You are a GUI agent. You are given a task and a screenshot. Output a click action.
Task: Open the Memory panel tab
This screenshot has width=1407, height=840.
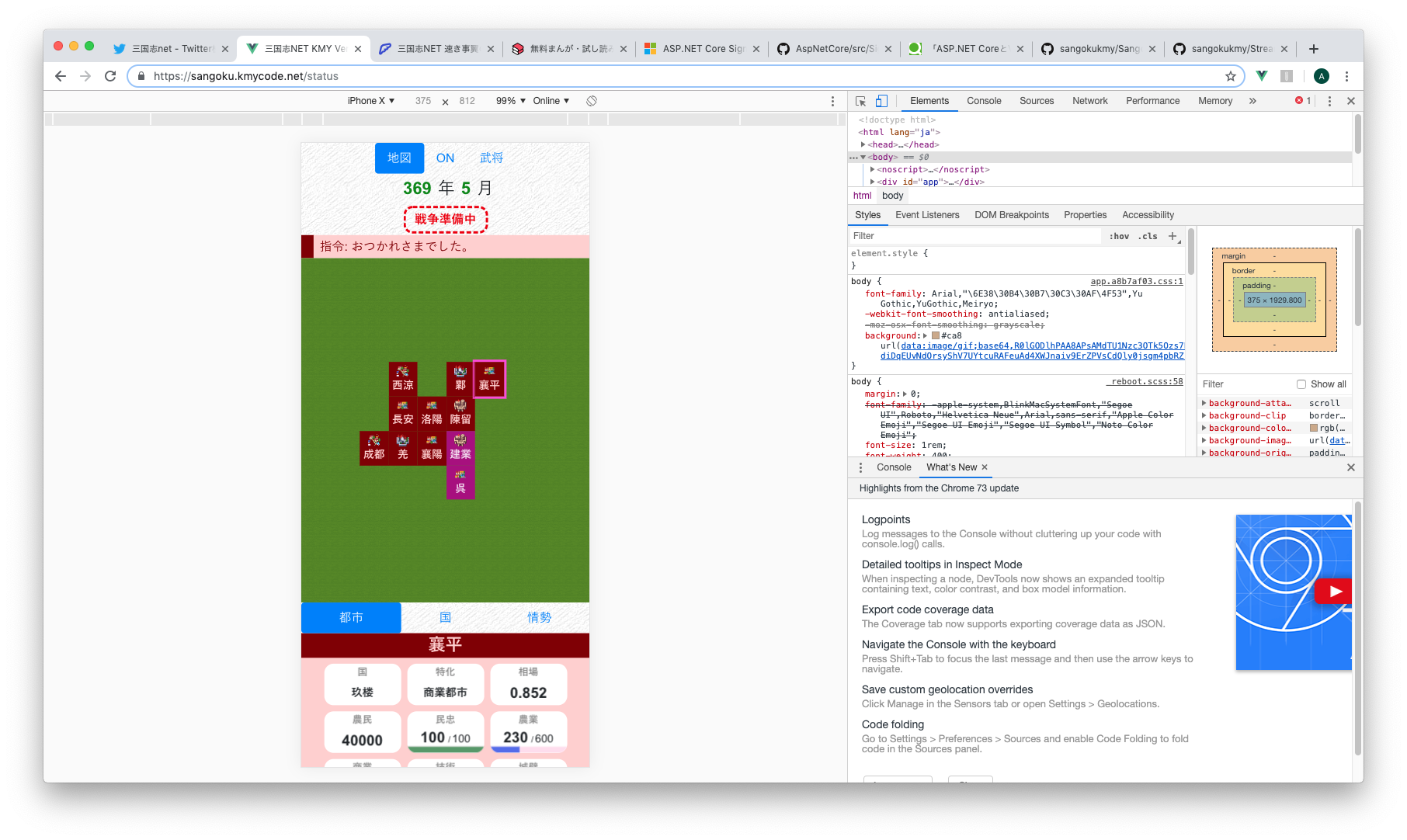[x=1215, y=101]
